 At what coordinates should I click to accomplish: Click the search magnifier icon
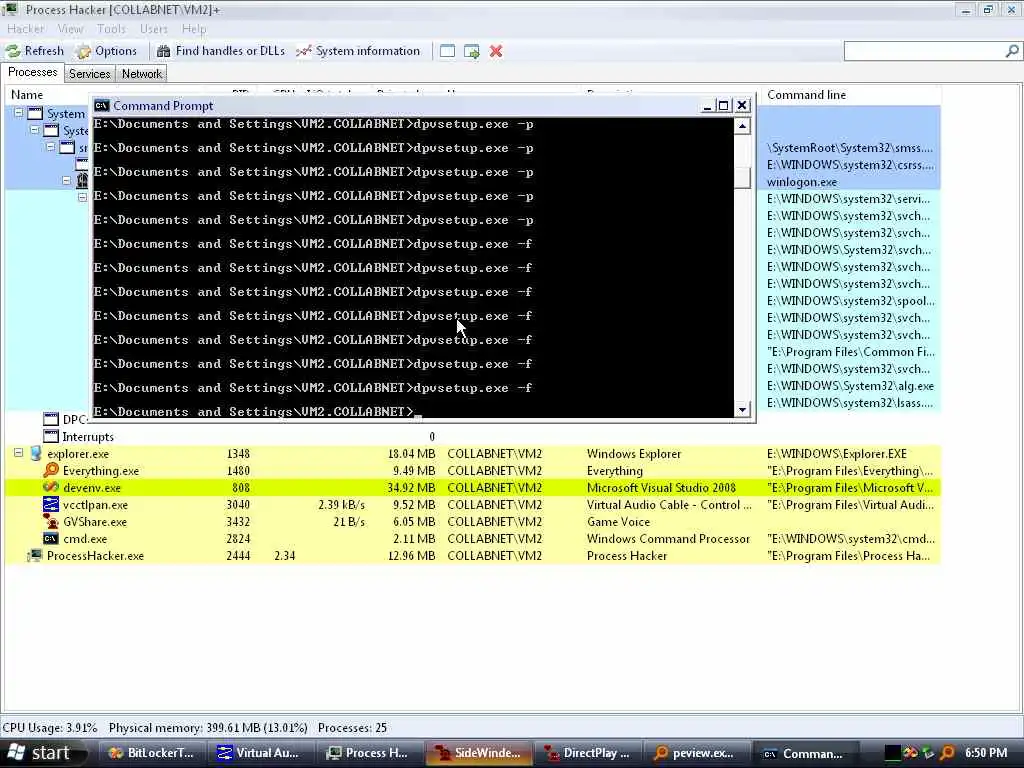coord(1012,51)
